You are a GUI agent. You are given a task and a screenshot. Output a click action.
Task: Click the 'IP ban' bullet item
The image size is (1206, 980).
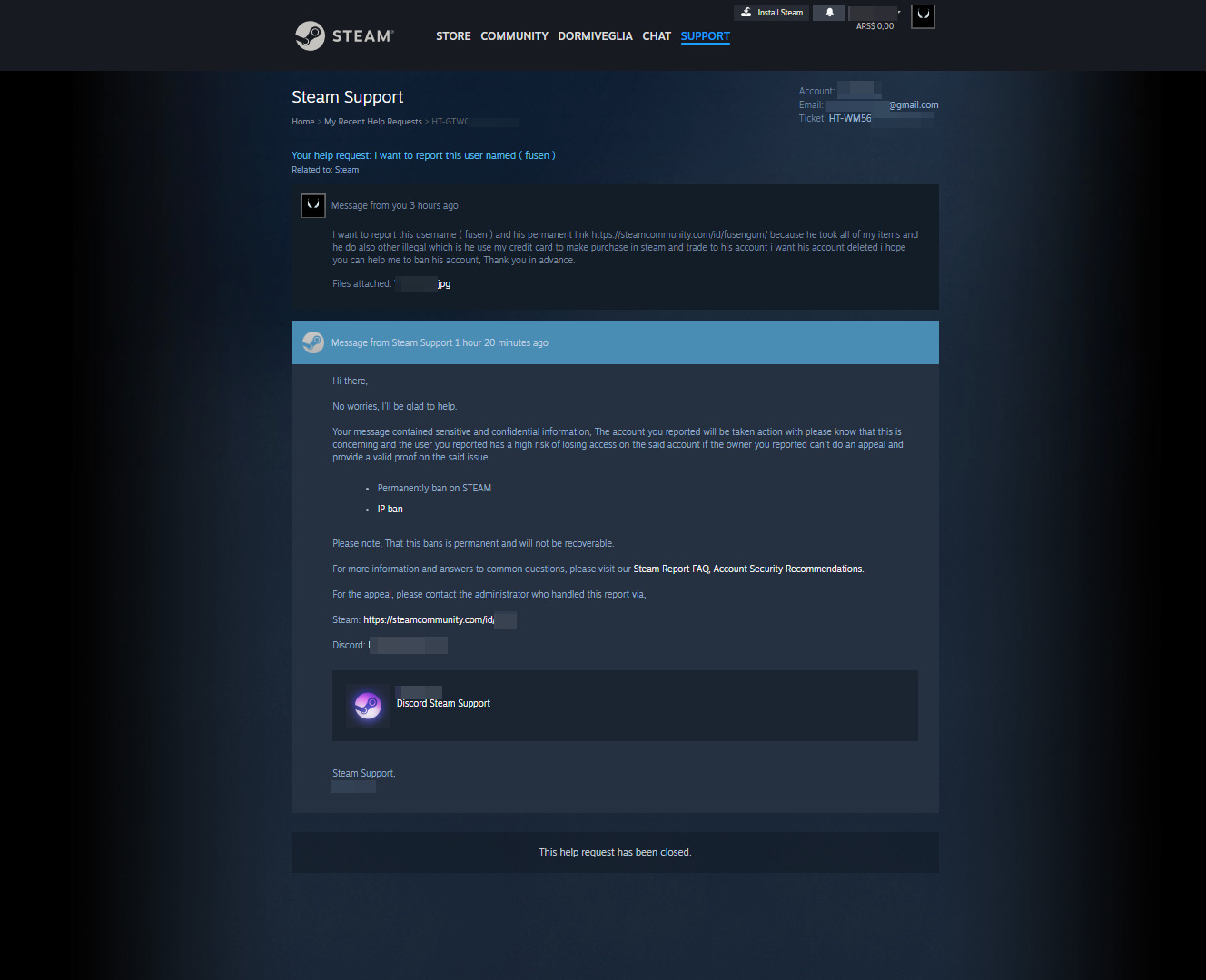[390, 510]
